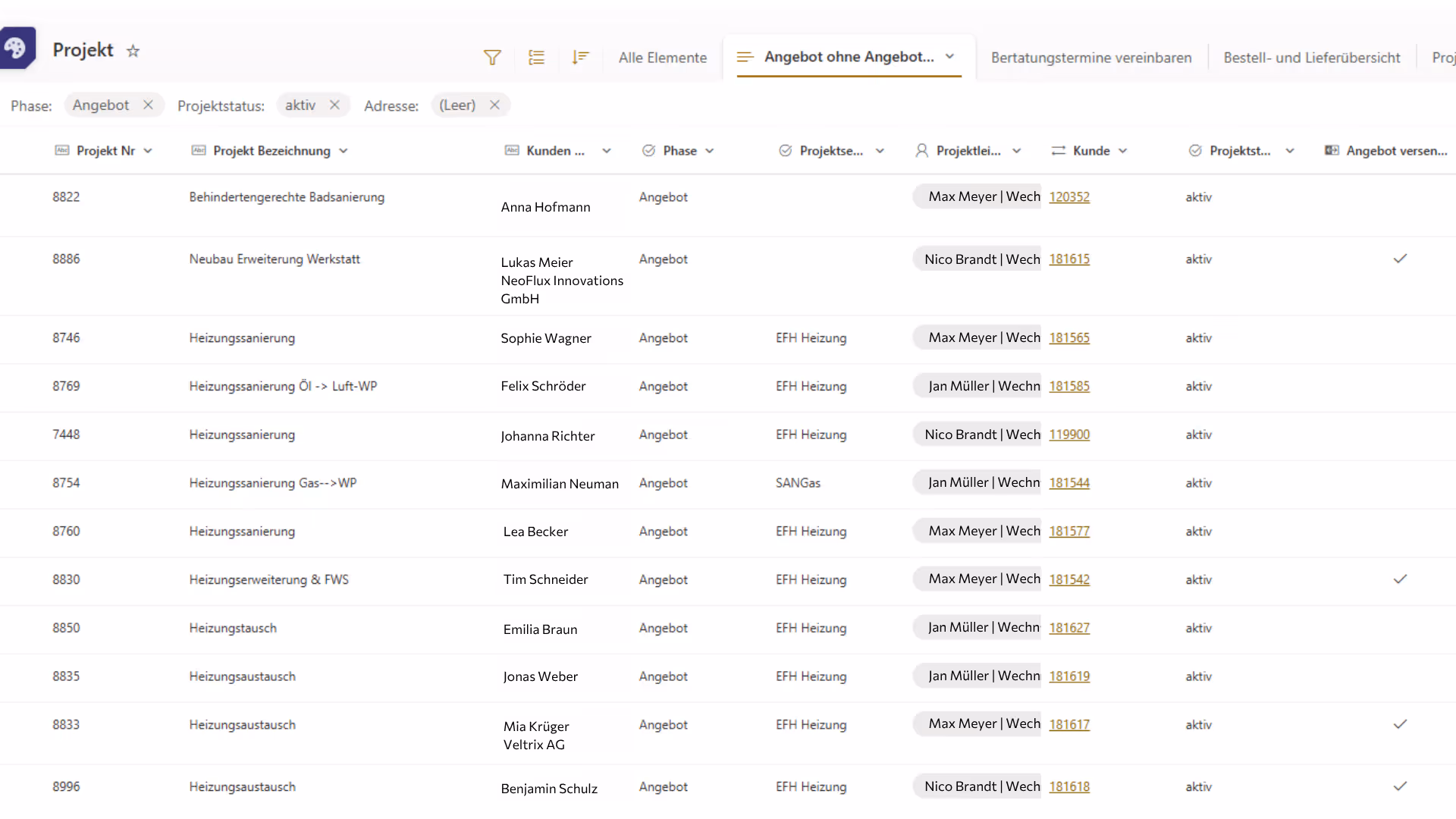Click the Kunden column type icon

pyautogui.click(x=512, y=151)
